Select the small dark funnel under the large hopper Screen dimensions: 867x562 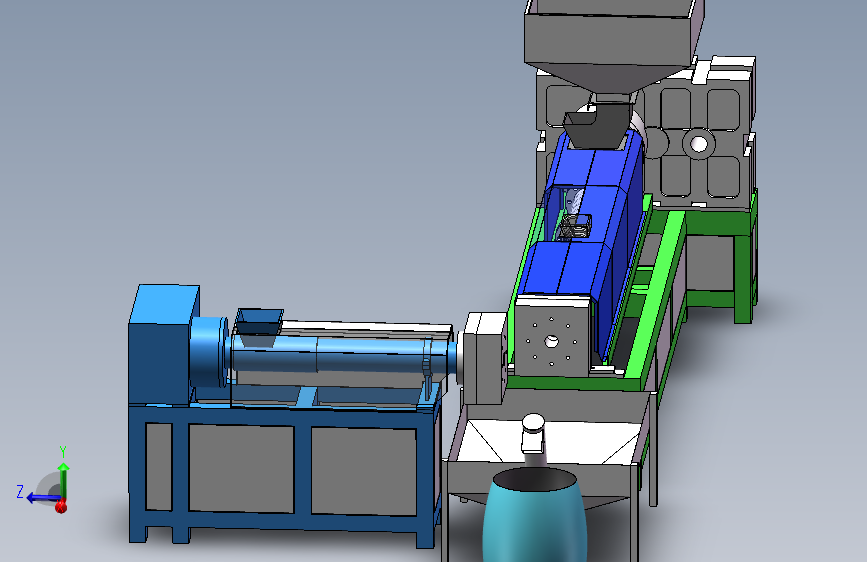click(x=596, y=125)
